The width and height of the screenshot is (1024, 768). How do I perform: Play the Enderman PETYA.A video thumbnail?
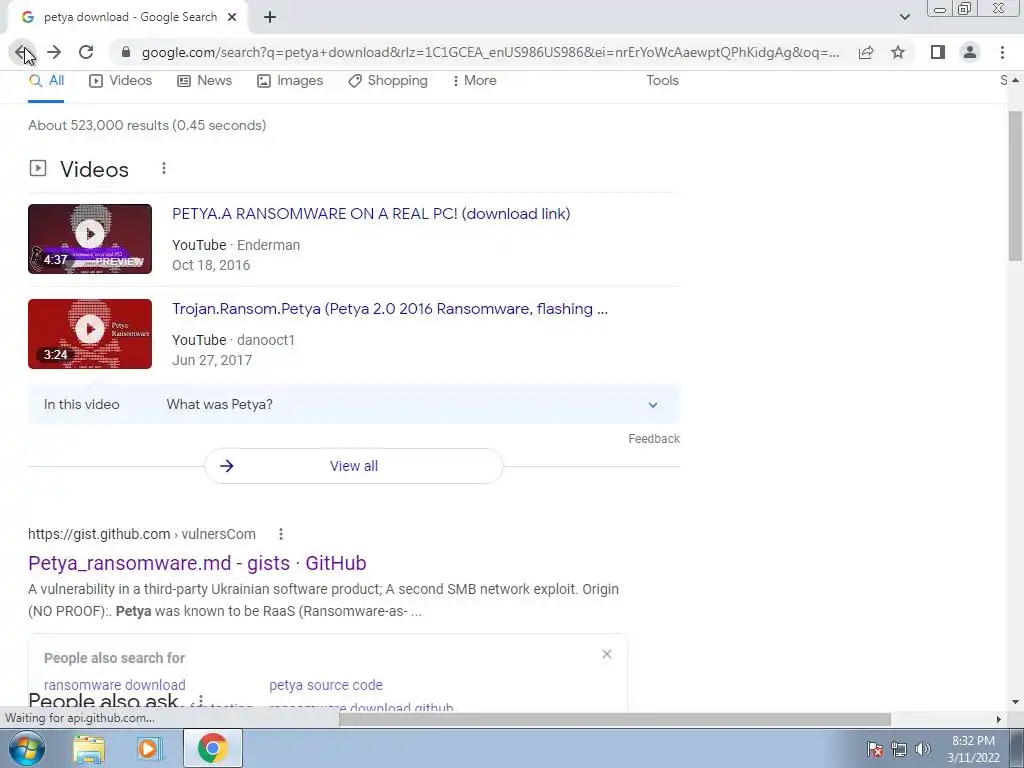click(90, 239)
